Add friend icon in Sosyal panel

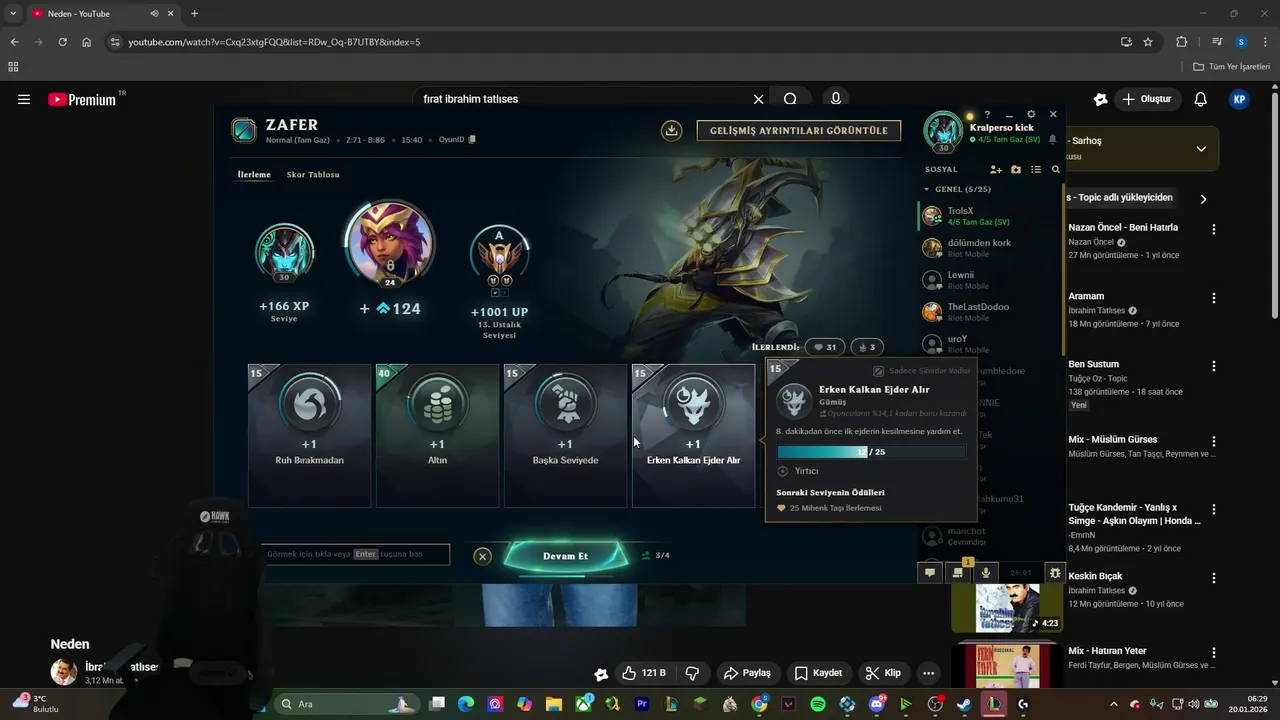point(995,170)
